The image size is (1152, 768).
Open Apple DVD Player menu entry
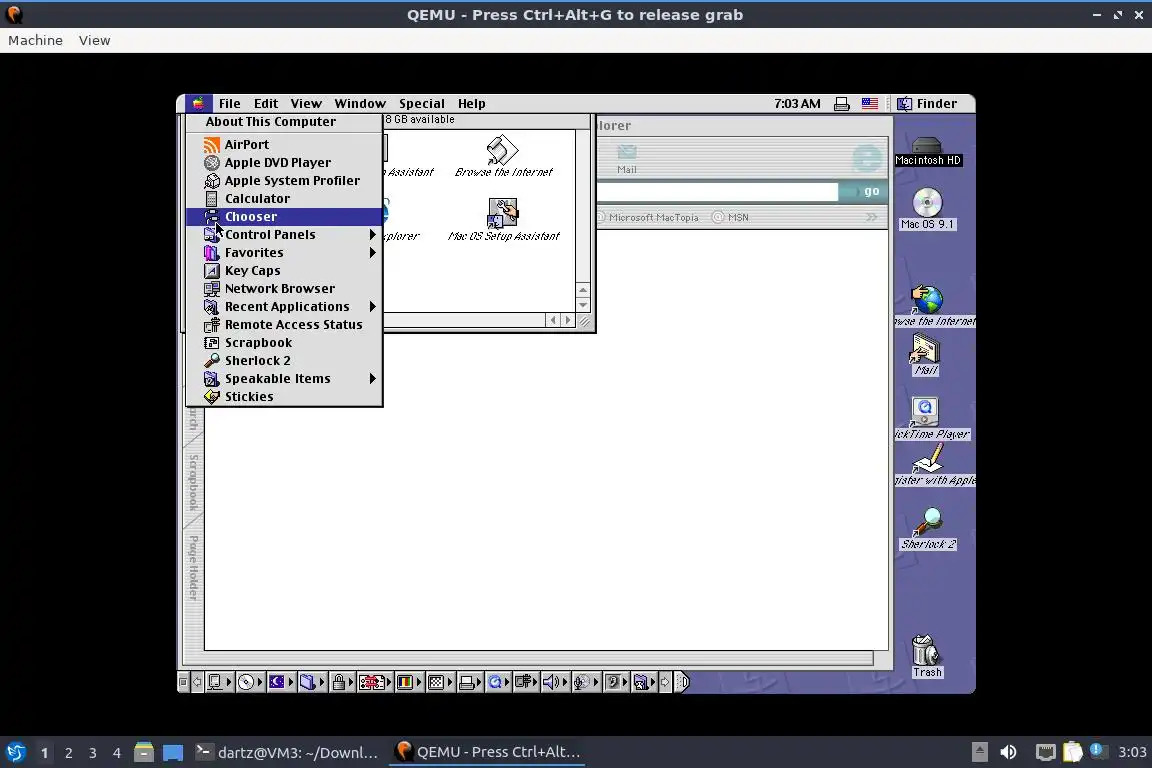(284, 162)
